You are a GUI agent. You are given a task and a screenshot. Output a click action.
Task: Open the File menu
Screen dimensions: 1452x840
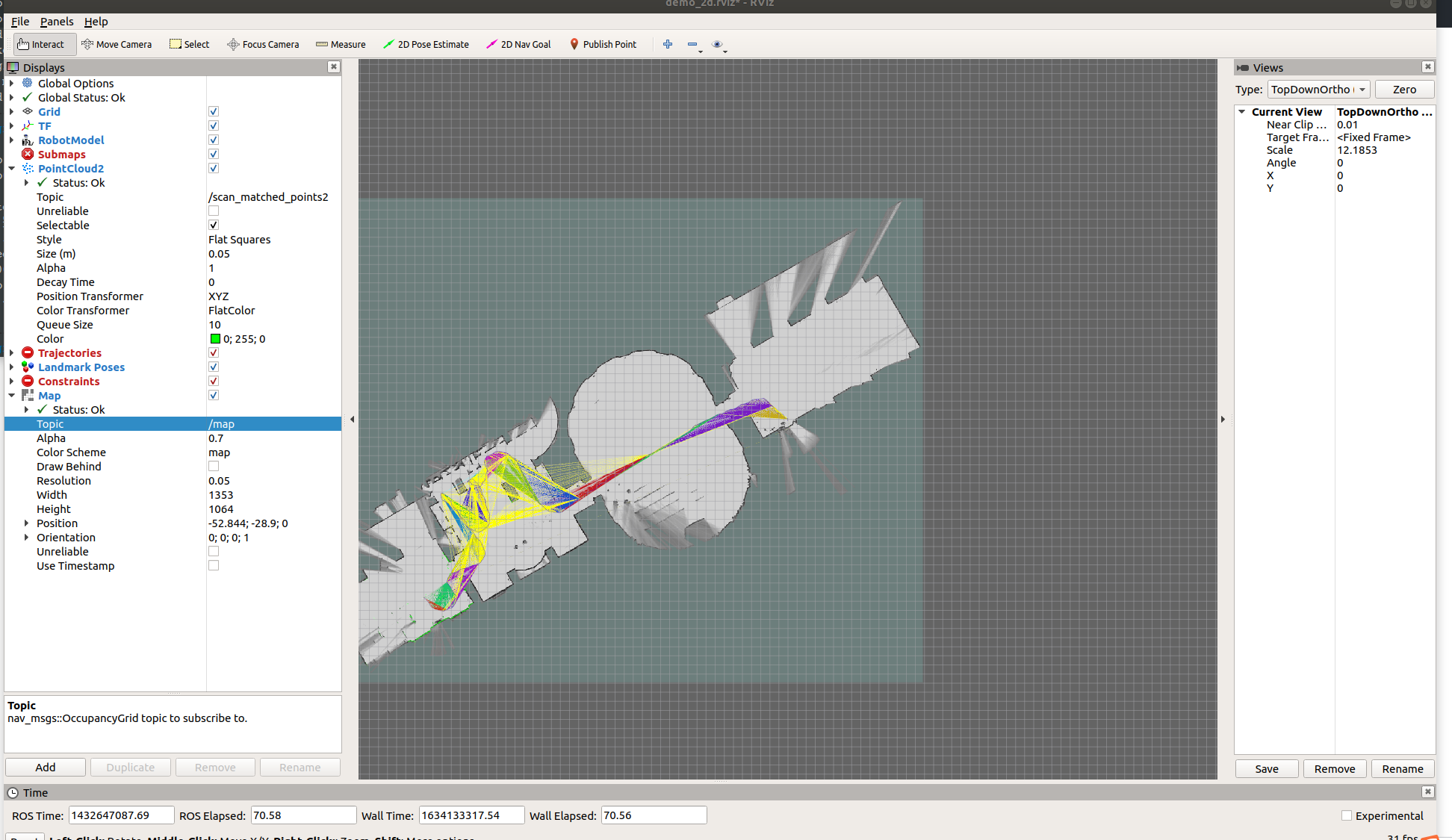[20, 22]
